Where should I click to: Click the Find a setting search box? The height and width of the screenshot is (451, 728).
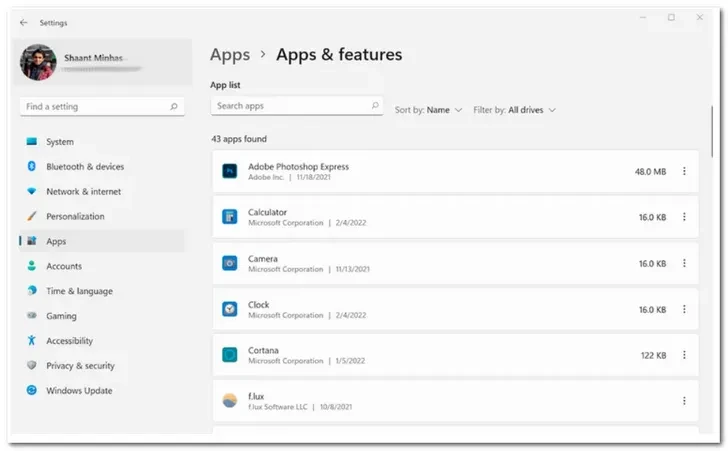tap(102, 106)
